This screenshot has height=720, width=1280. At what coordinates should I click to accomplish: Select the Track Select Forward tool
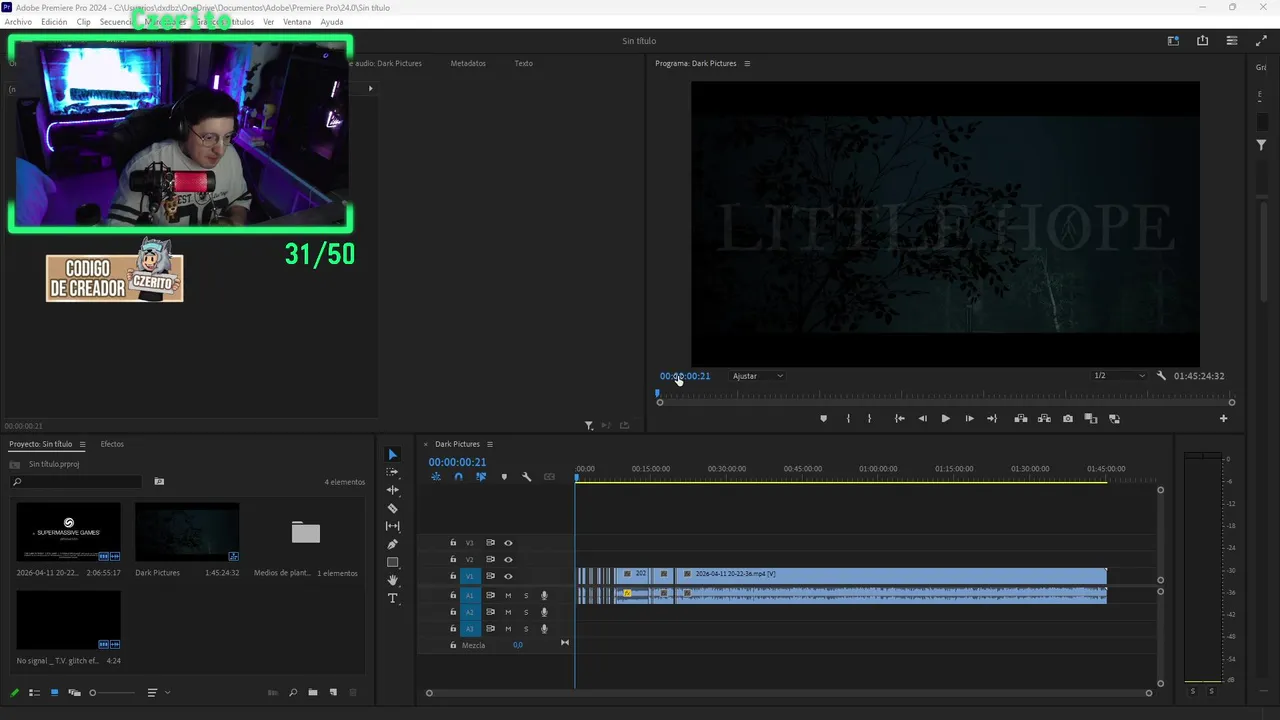click(392, 472)
